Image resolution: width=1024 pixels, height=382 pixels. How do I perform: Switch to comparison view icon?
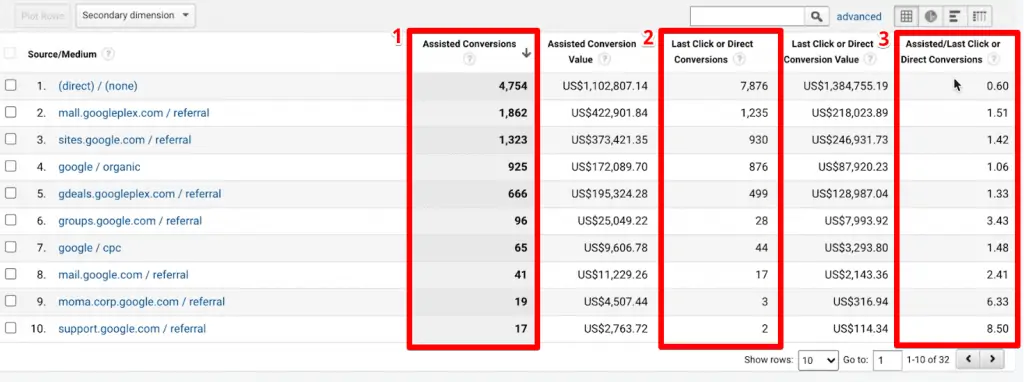[x=979, y=16]
